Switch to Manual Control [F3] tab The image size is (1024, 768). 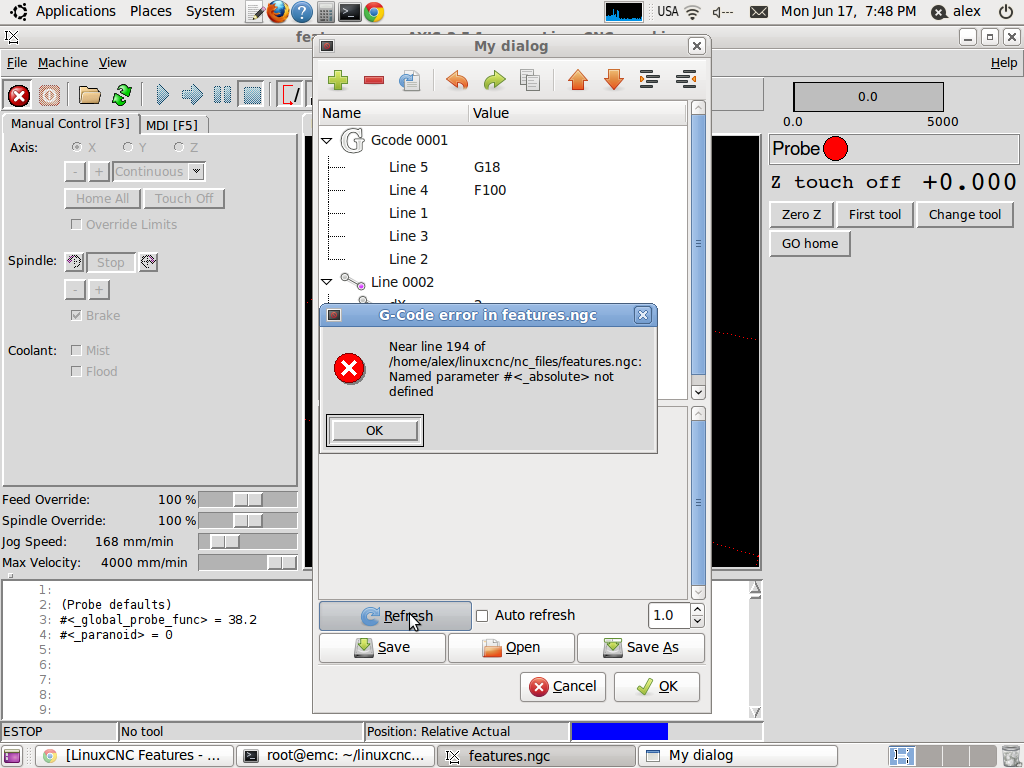pos(71,123)
